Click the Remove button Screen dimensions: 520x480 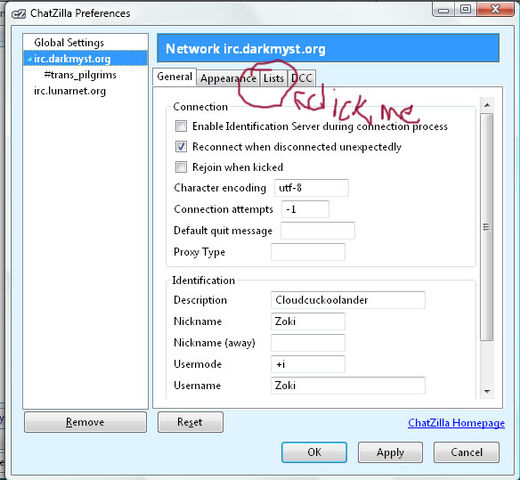[85, 422]
